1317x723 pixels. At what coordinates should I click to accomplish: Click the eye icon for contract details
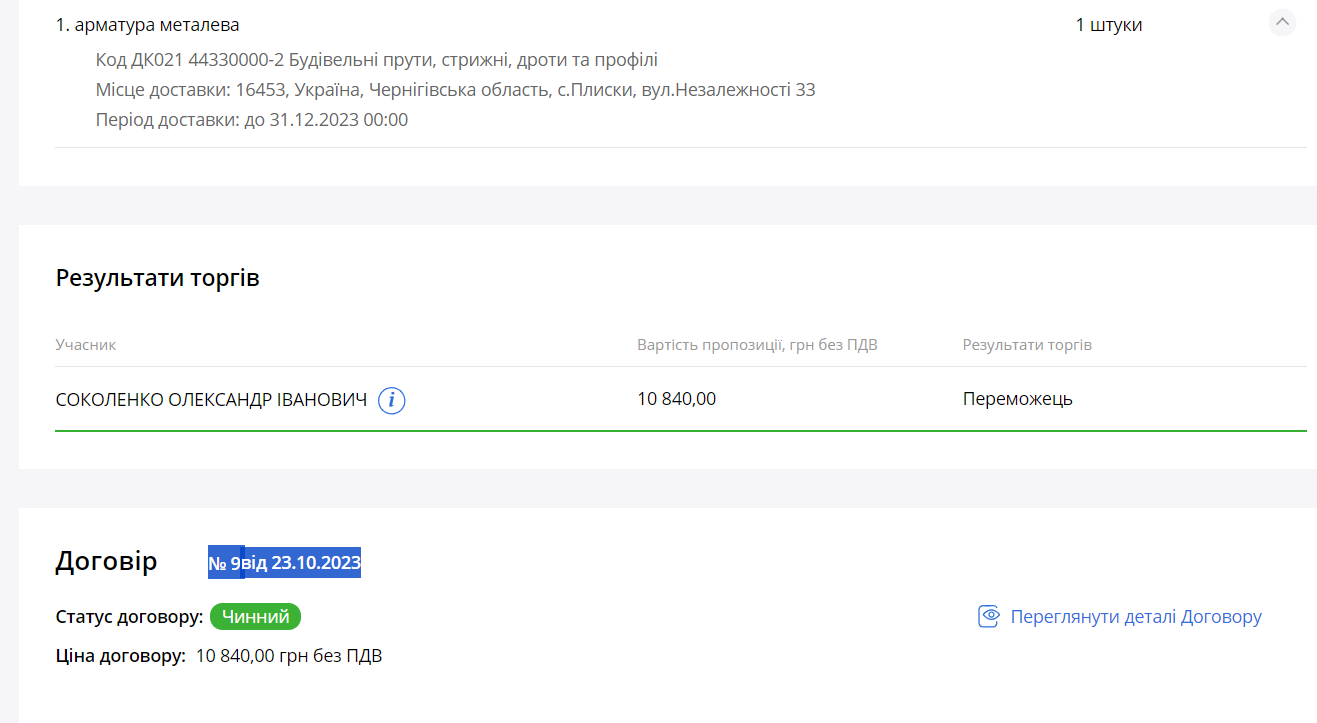(988, 616)
